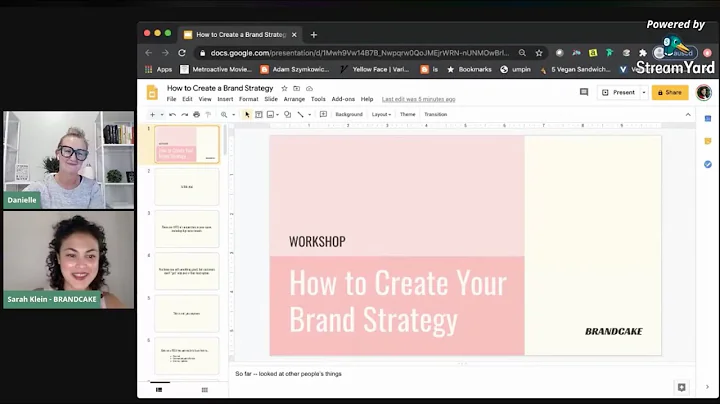This screenshot has width=720, height=404.
Task: Open the Present options dropdown arrow
Action: (644, 92)
